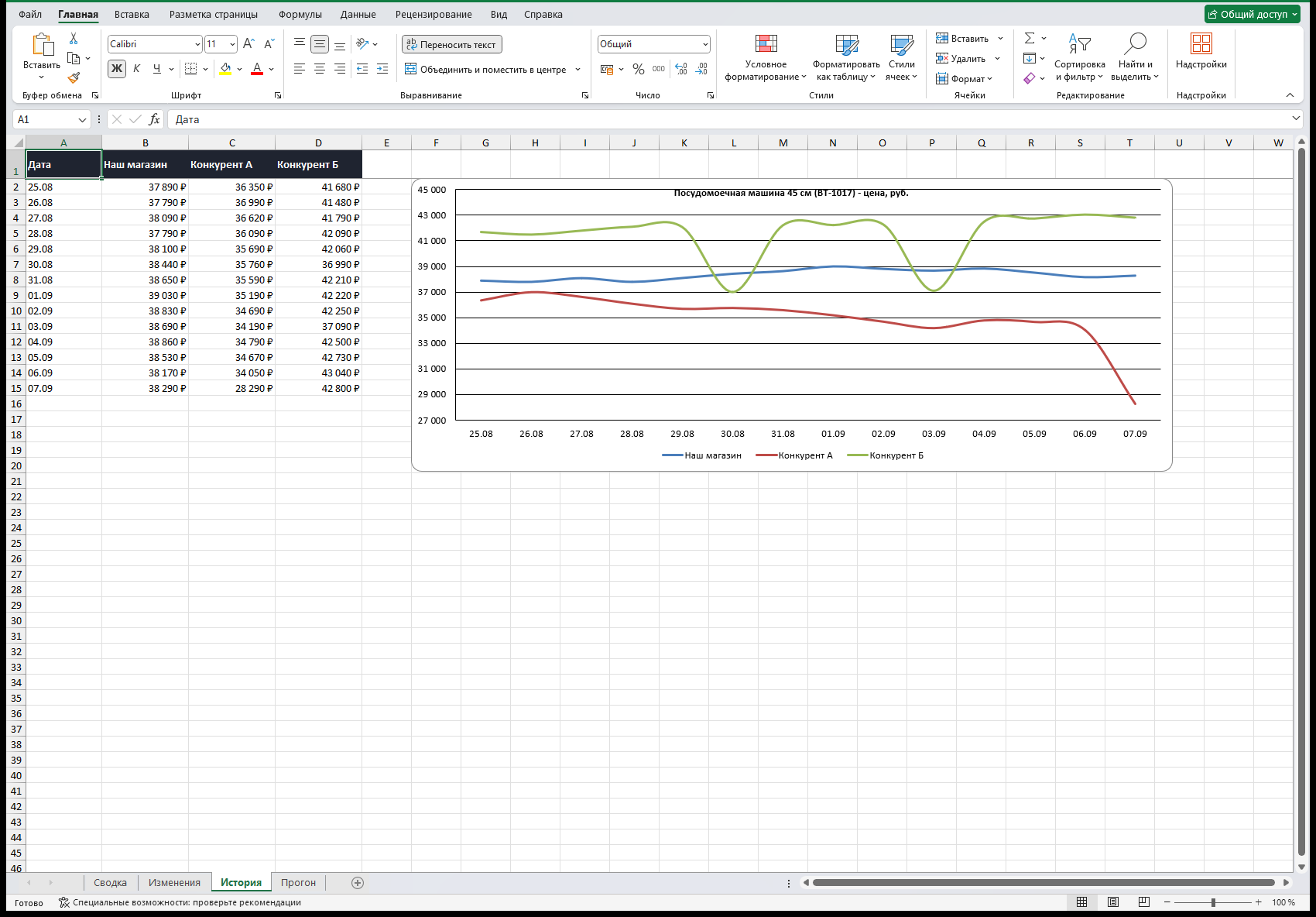
Task: Open the Calibri font name dropdown
Action: 197,44
